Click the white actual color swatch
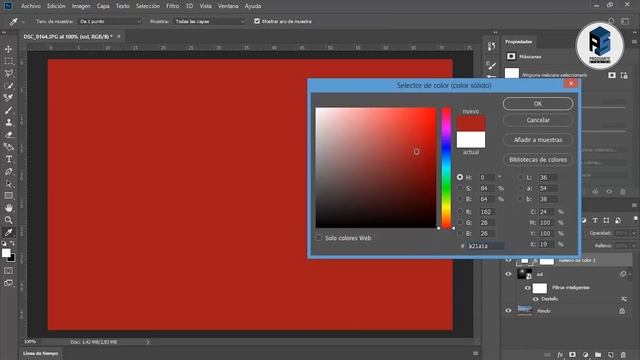Viewport: 640px width, 360px height. tap(471, 140)
